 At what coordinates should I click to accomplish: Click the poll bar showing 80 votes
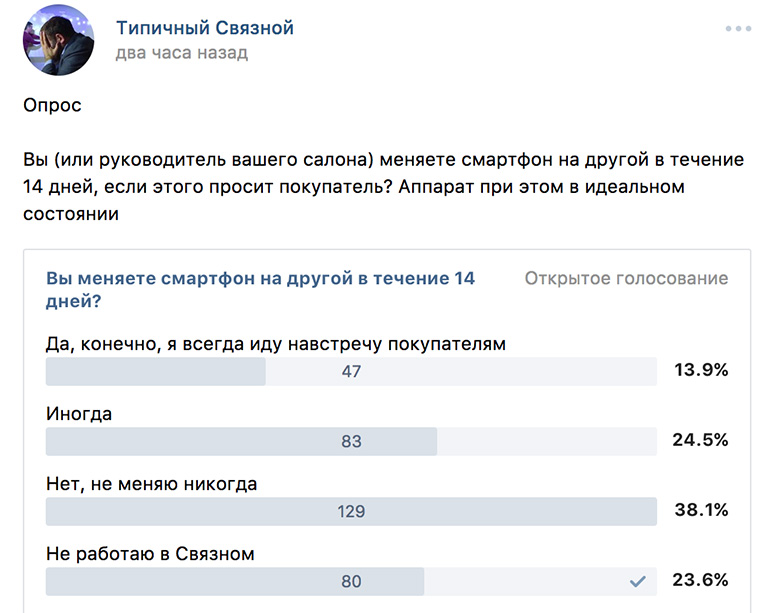(x=351, y=581)
